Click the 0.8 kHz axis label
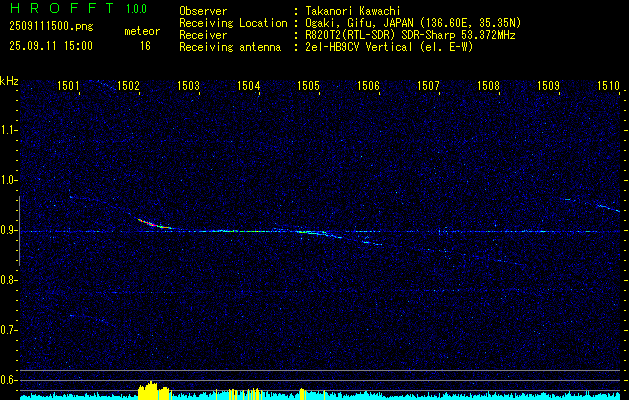This screenshot has width=629, height=400. (8, 280)
